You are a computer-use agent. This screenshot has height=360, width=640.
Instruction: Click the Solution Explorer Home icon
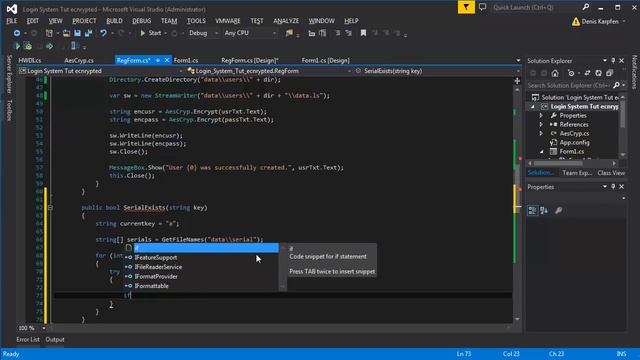point(555,73)
